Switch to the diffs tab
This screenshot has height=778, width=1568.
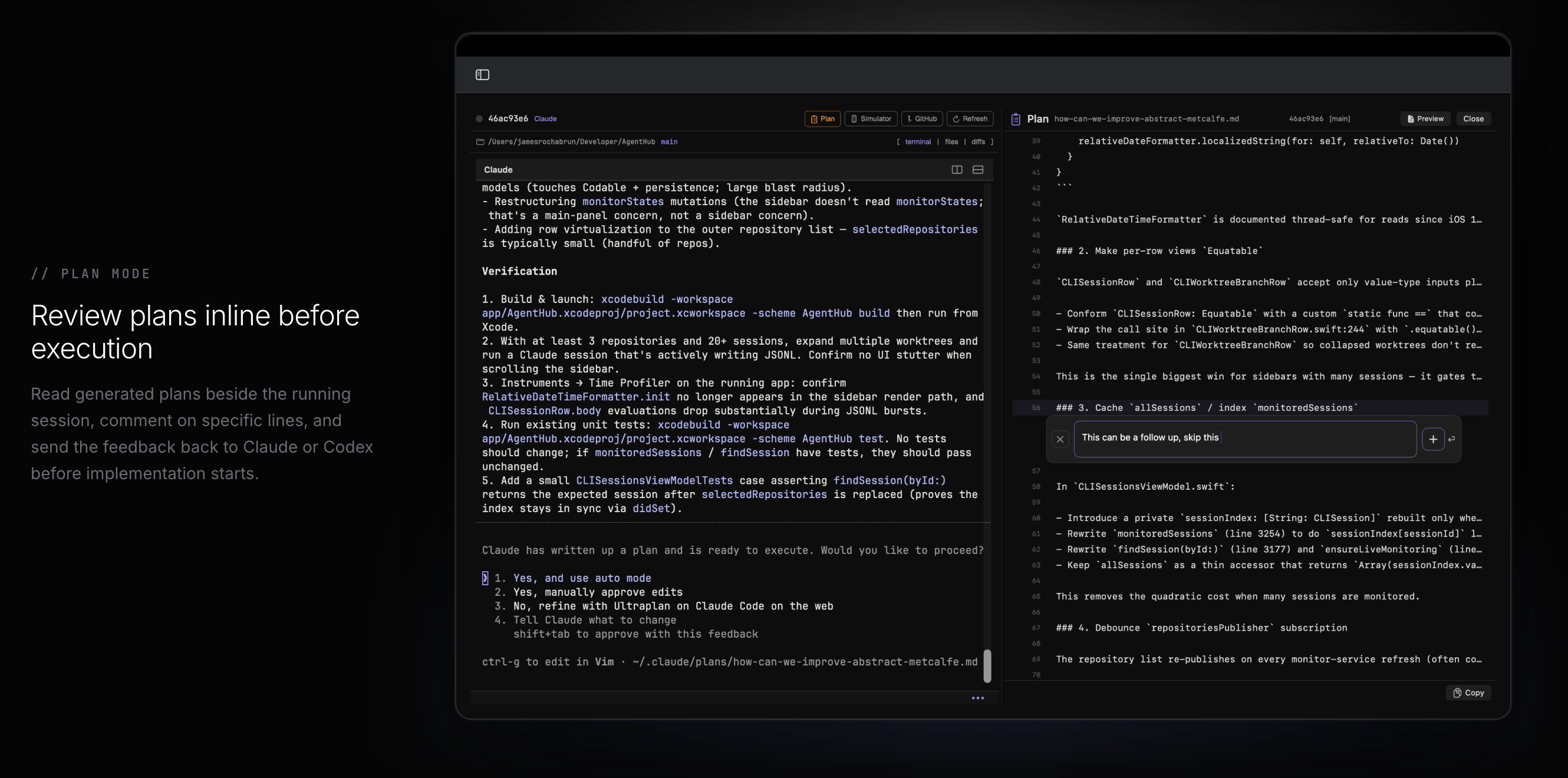click(x=977, y=142)
